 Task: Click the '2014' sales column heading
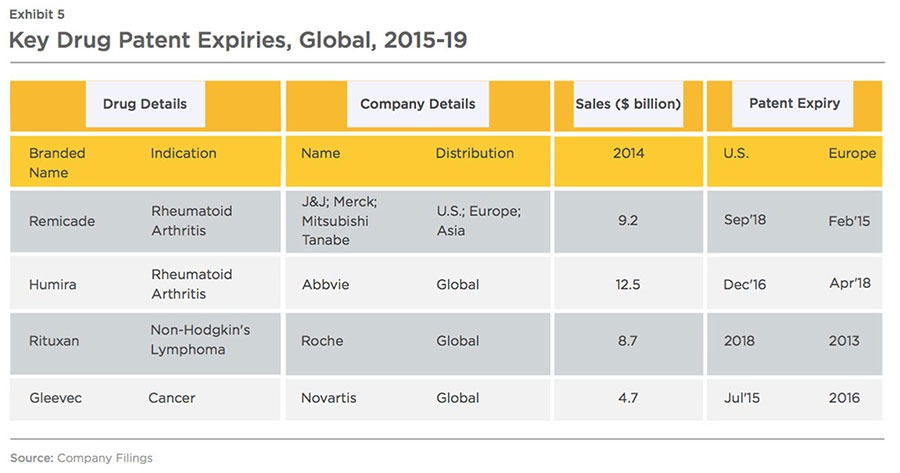click(x=629, y=153)
